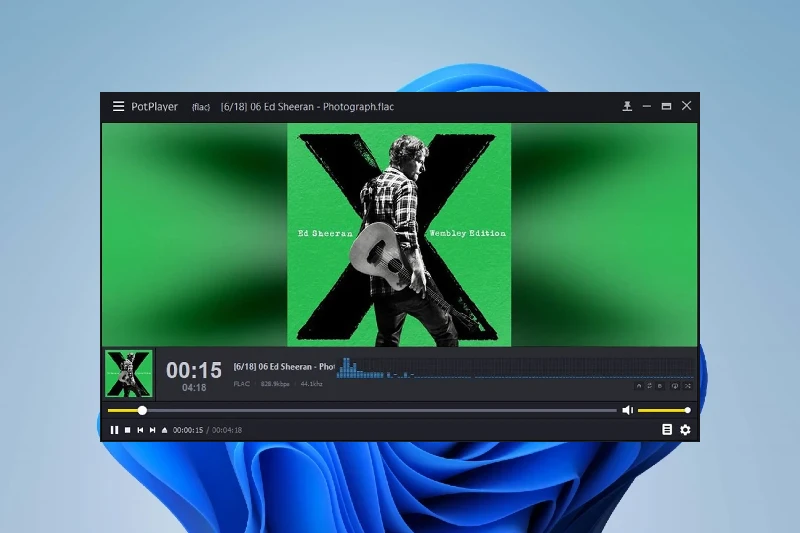Image resolution: width=800 pixels, height=533 pixels.
Task: Toggle shuffle playback icon
Action: point(688,386)
